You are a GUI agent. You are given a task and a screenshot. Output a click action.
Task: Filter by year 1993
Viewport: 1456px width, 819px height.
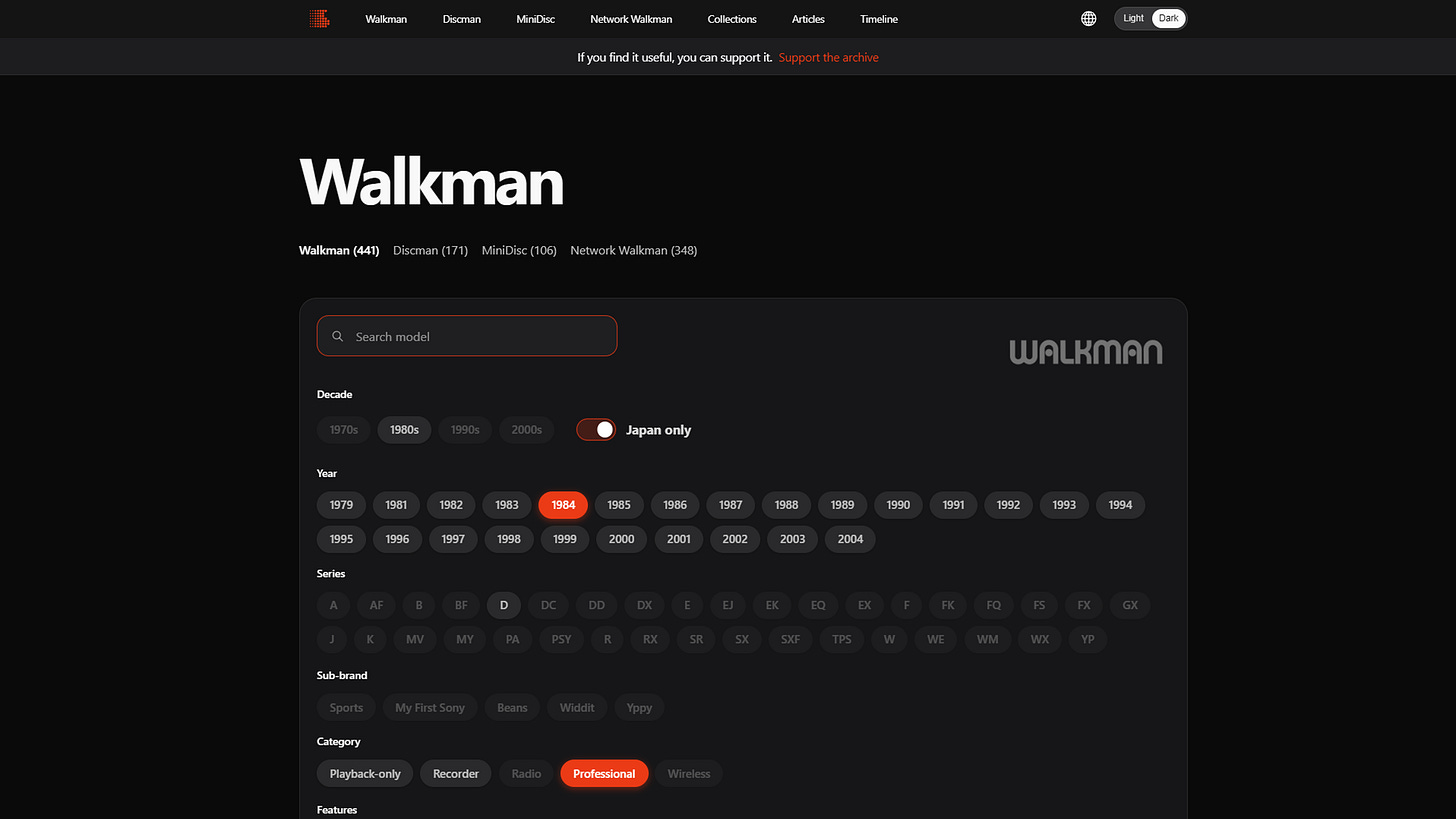point(1064,505)
